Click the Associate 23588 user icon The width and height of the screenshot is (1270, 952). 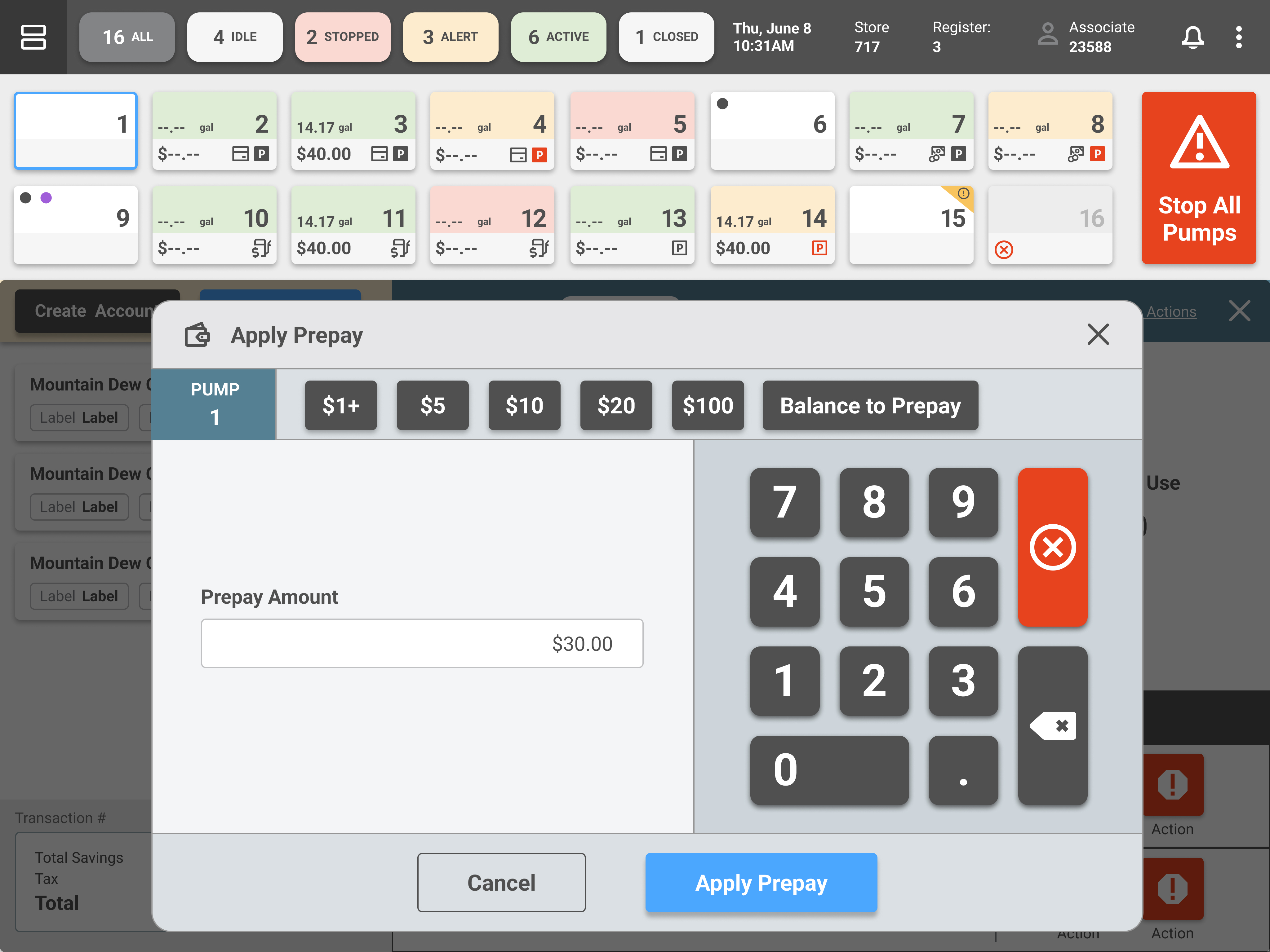(1047, 34)
